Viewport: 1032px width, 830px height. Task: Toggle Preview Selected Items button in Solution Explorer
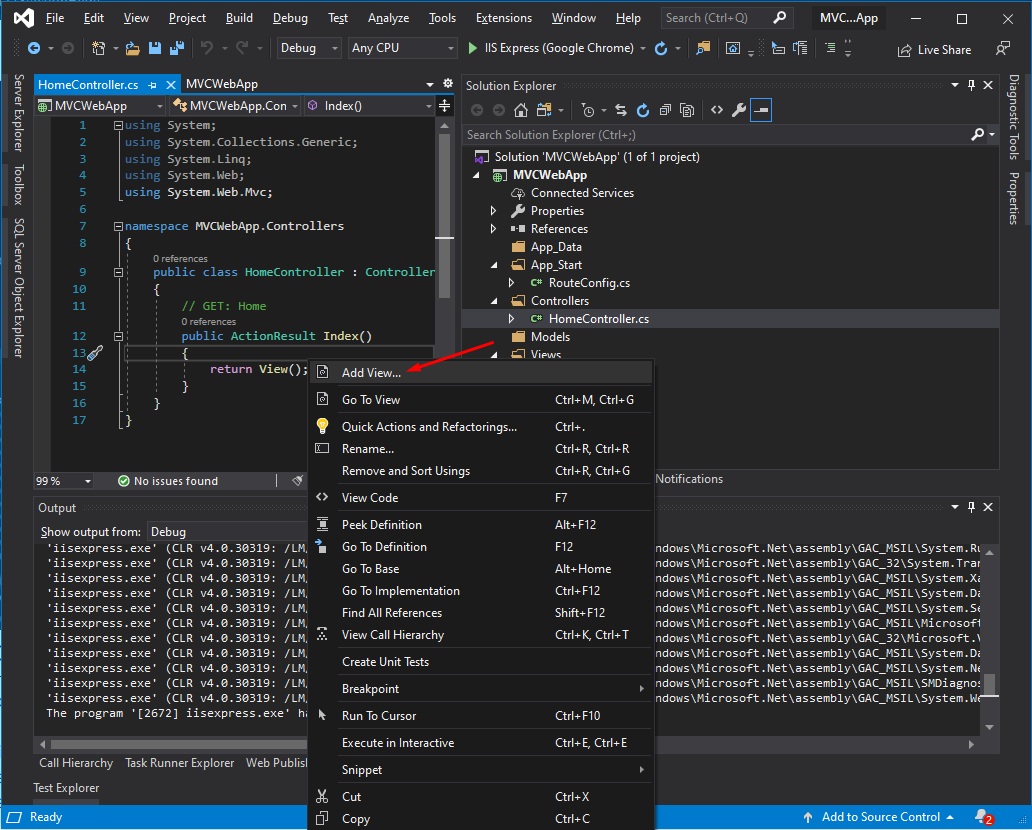click(761, 111)
